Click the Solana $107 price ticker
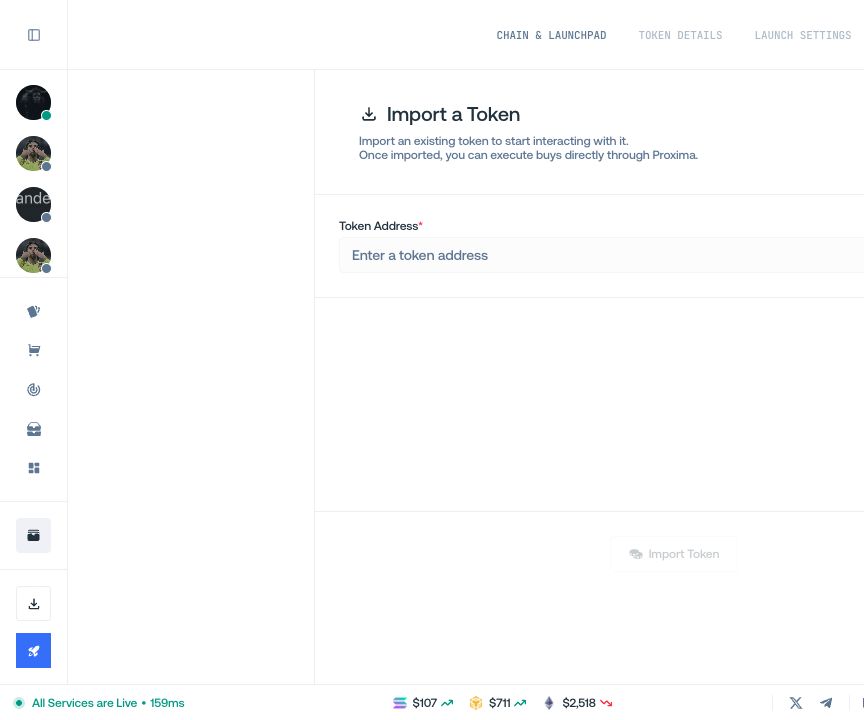Image resolution: width=864 pixels, height=720 pixels. point(423,703)
